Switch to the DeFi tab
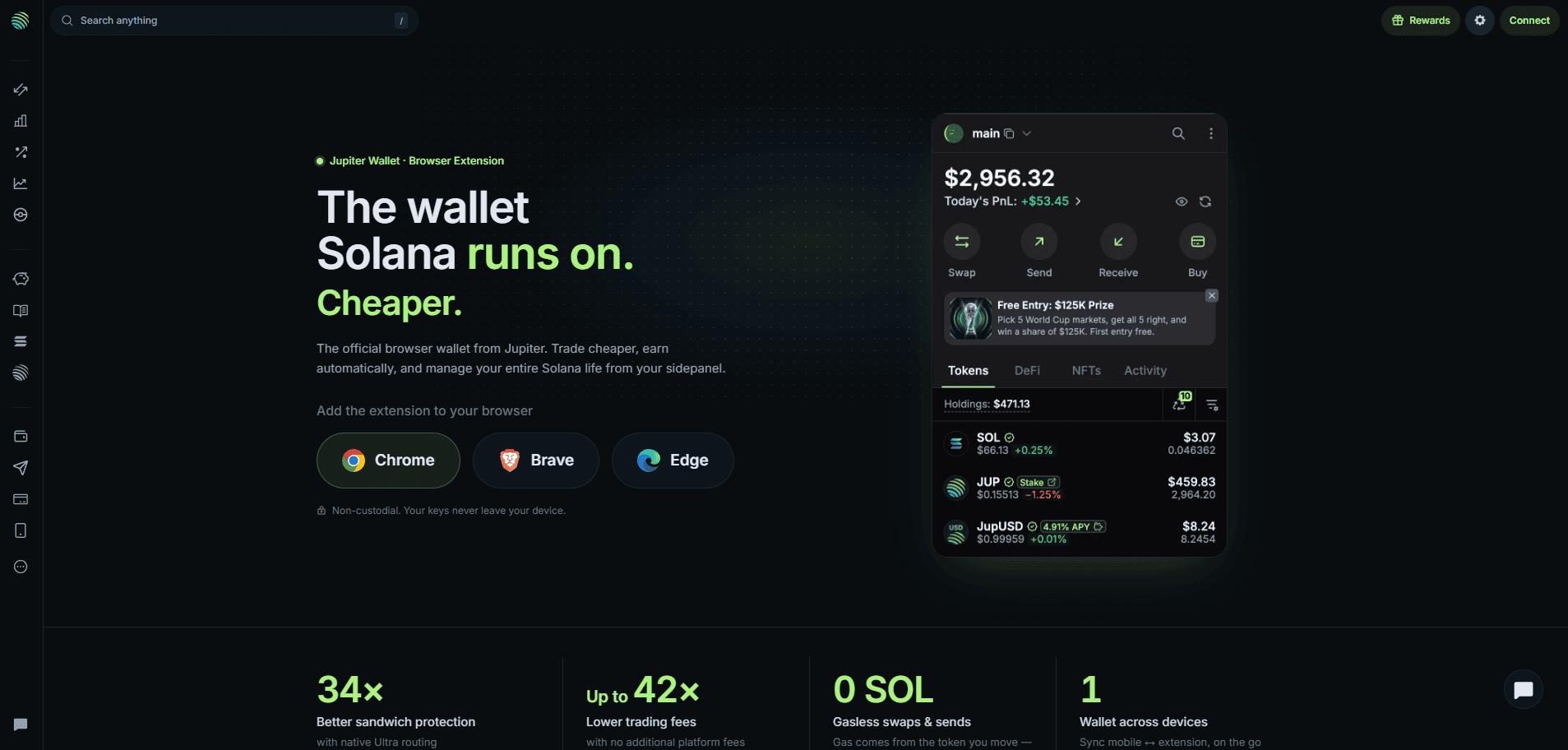Screen dimensions: 1568x750 1027,371
